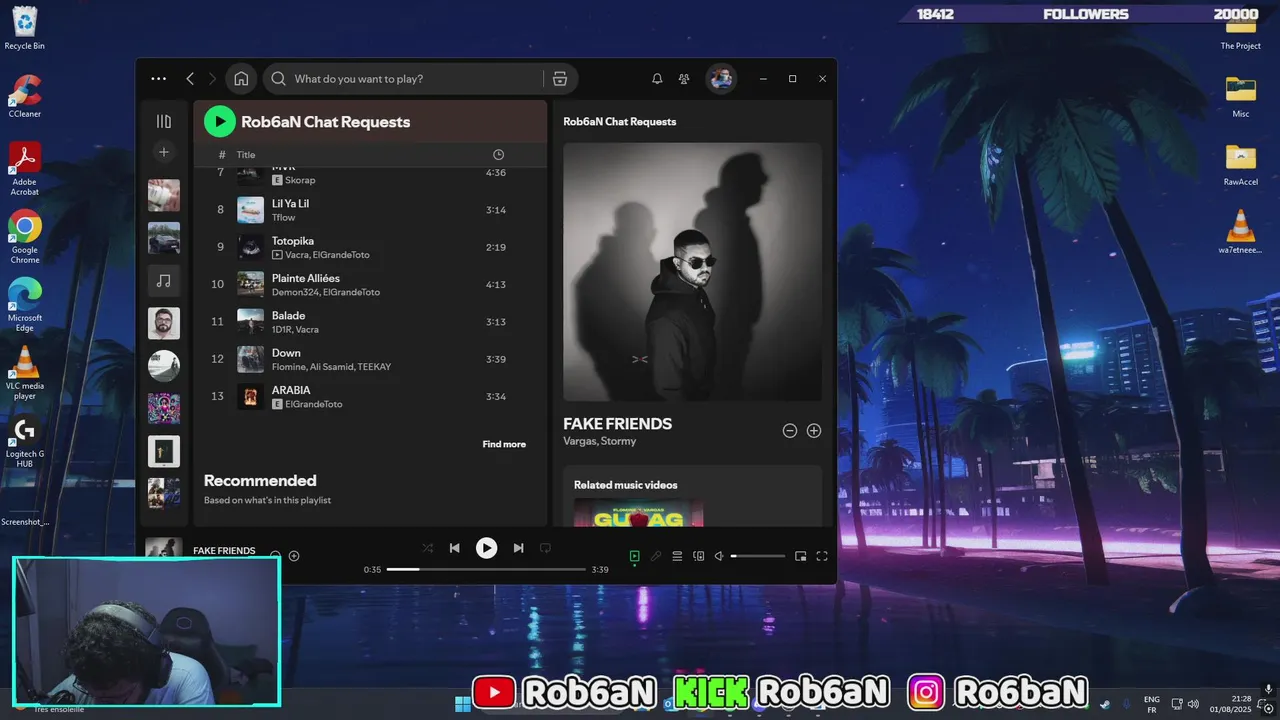Open the mini player
The image size is (1280, 720).
(x=800, y=556)
